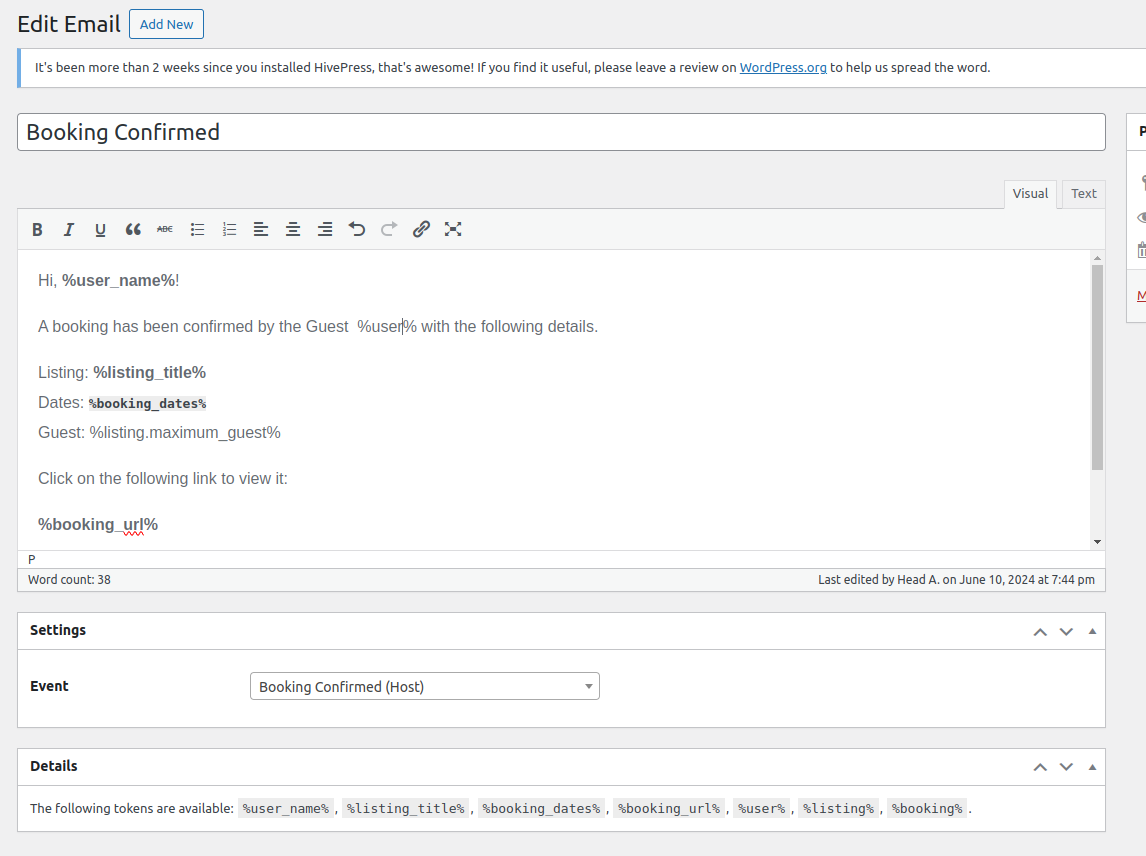The image size is (1146, 856).
Task: Click the %listing% token in Details
Action: point(838,808)
